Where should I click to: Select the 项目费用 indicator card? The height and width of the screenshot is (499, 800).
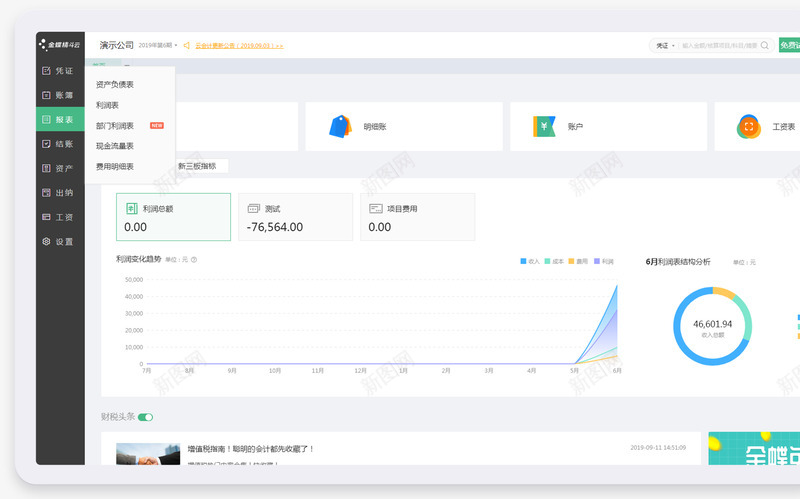417,217
